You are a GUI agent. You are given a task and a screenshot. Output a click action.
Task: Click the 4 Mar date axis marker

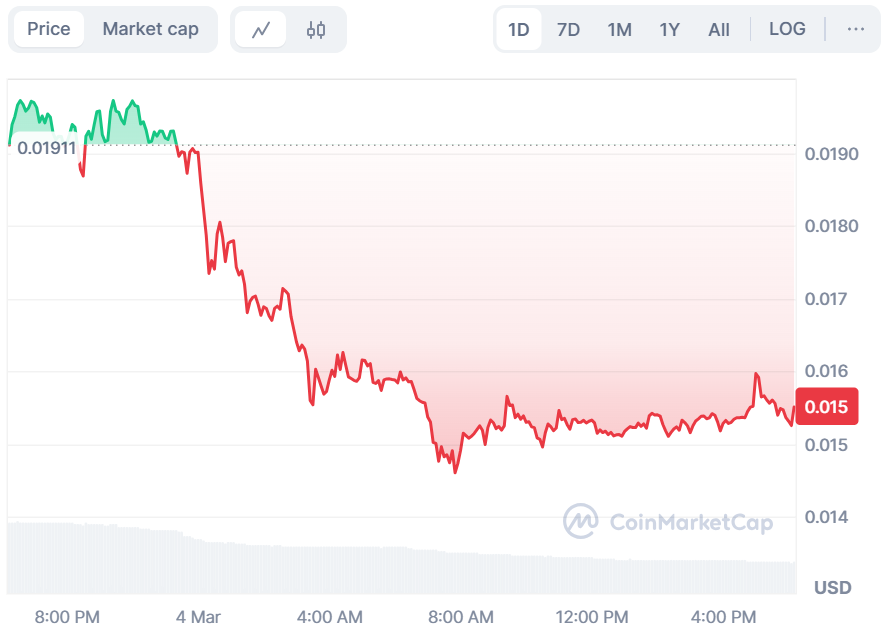click(x=198, y=616)
